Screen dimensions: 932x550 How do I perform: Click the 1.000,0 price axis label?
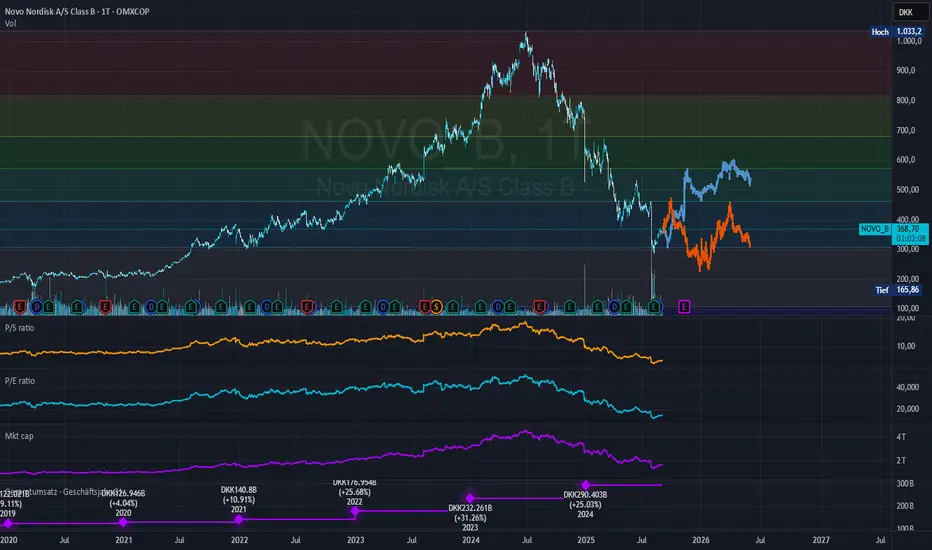tap(909, 41)
